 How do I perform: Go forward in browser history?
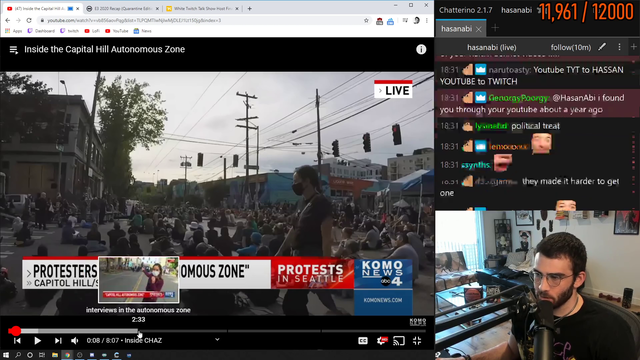point(18,20)
